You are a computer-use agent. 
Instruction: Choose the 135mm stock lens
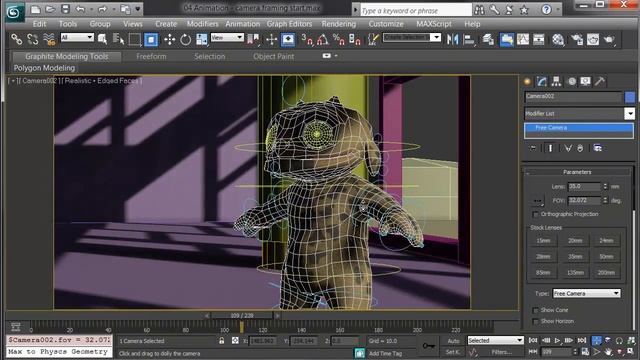tap(575, 273)
